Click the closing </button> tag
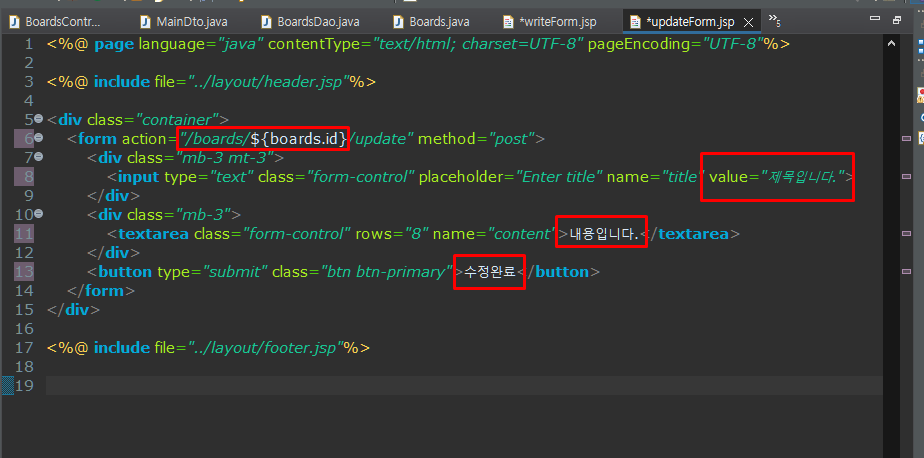 pos(559,272)
